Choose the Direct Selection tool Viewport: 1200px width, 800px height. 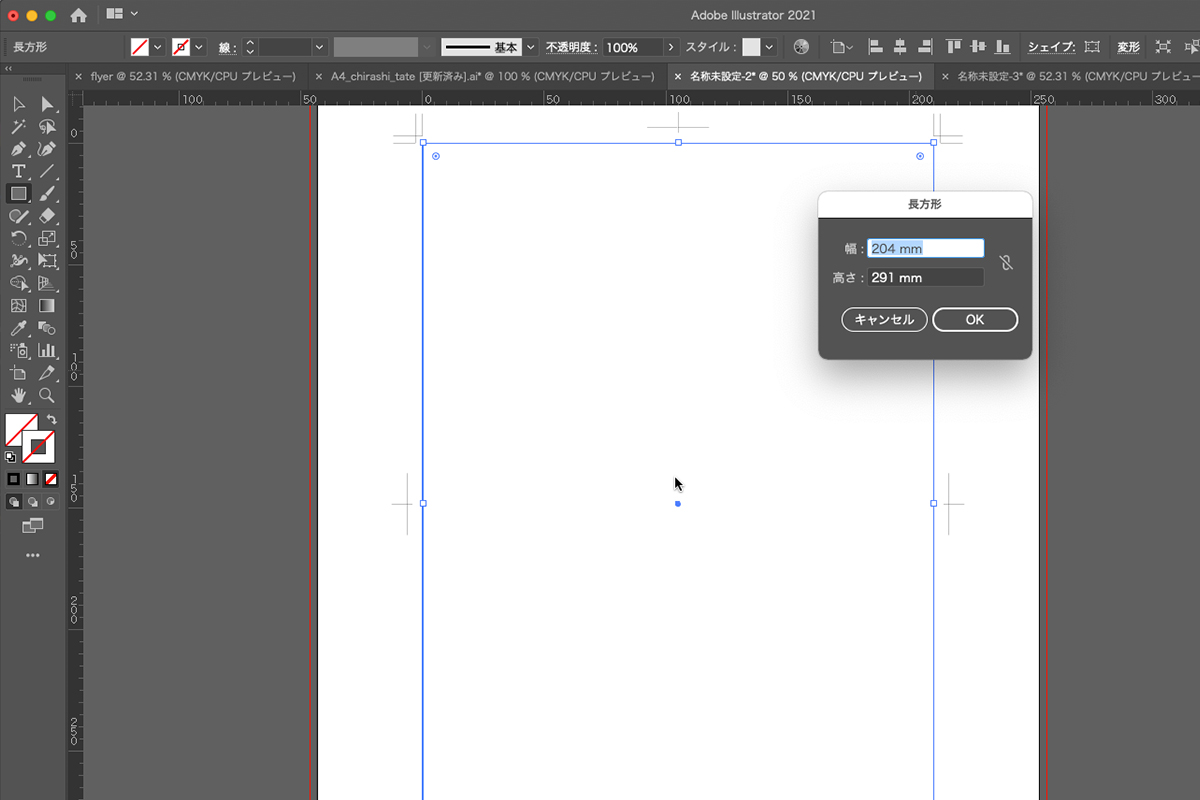[x=47, y=104]
